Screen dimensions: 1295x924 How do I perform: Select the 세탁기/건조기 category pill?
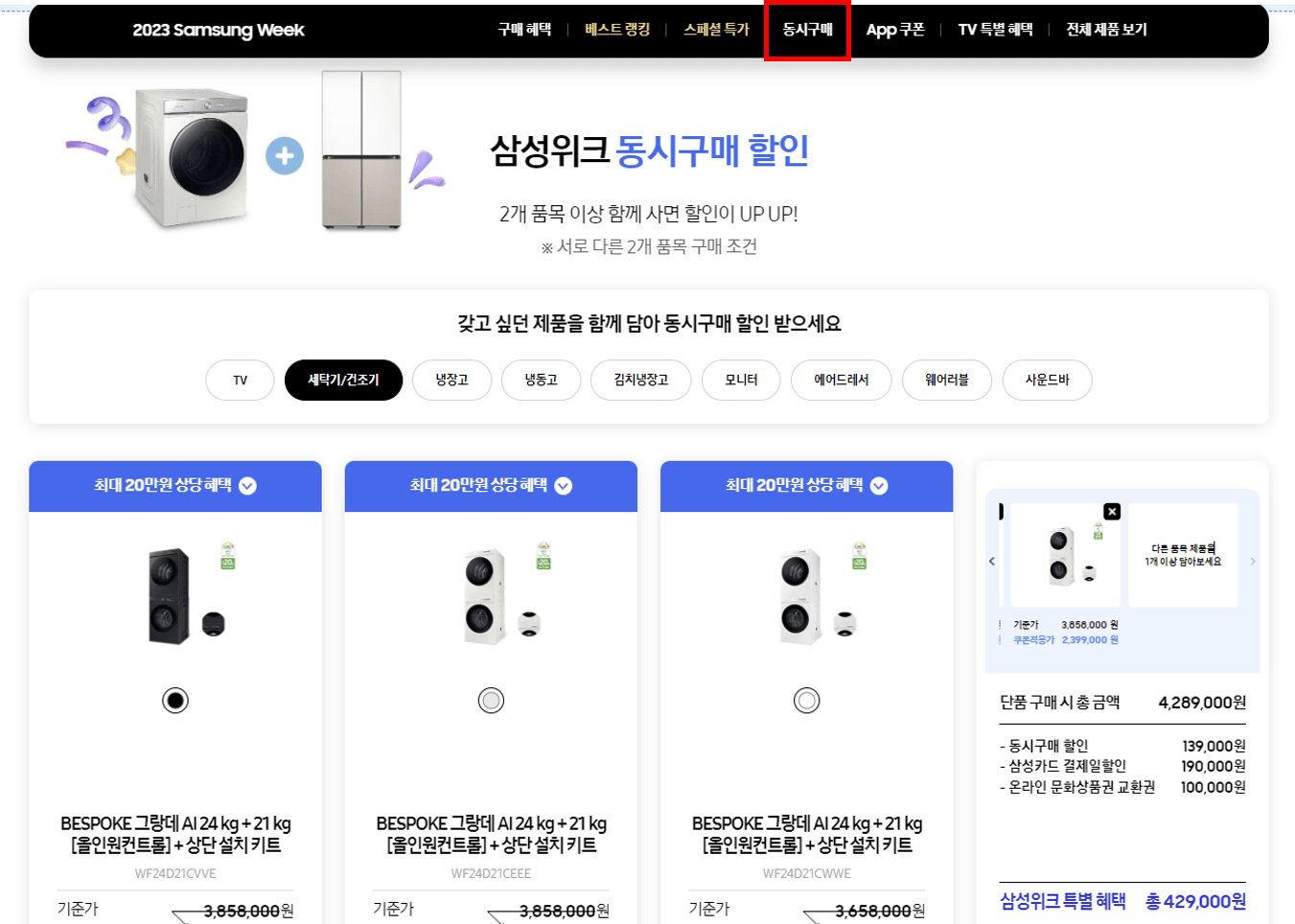click(x=343, y=381)
